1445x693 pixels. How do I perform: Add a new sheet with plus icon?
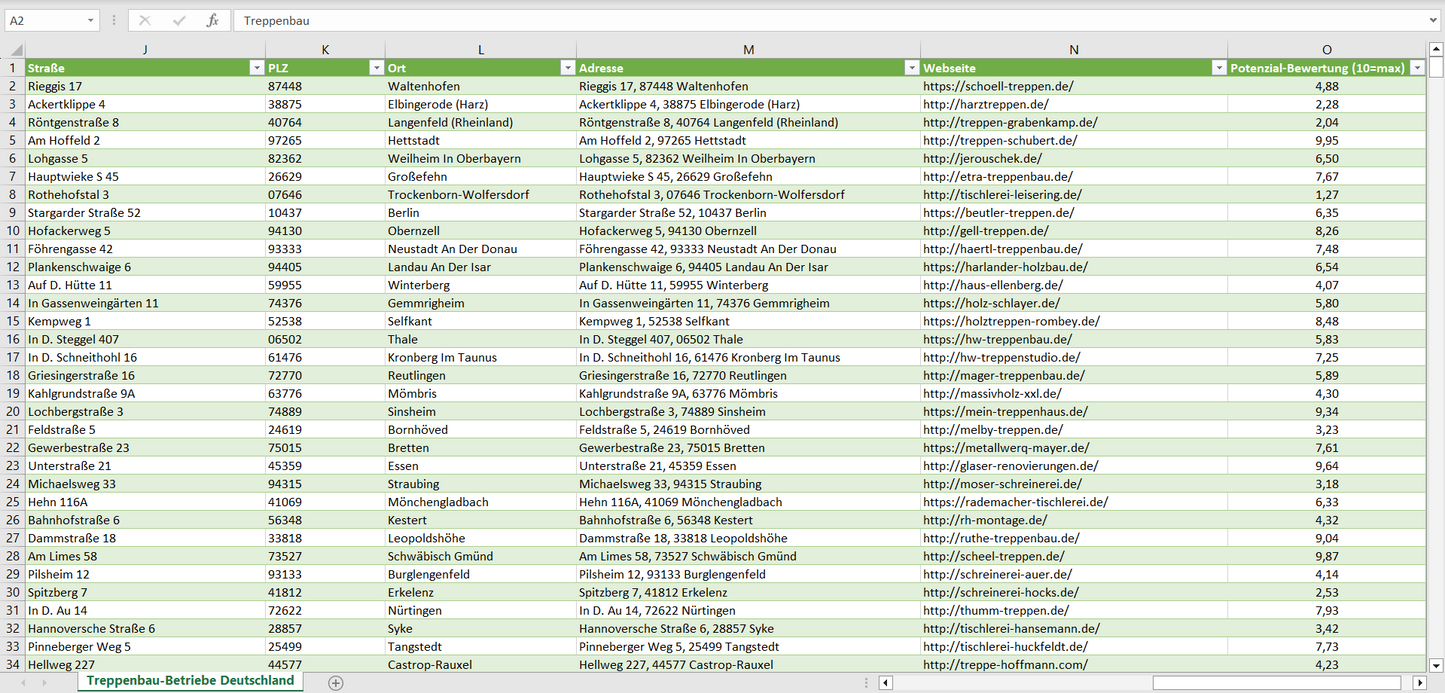[x=336, y=683]
